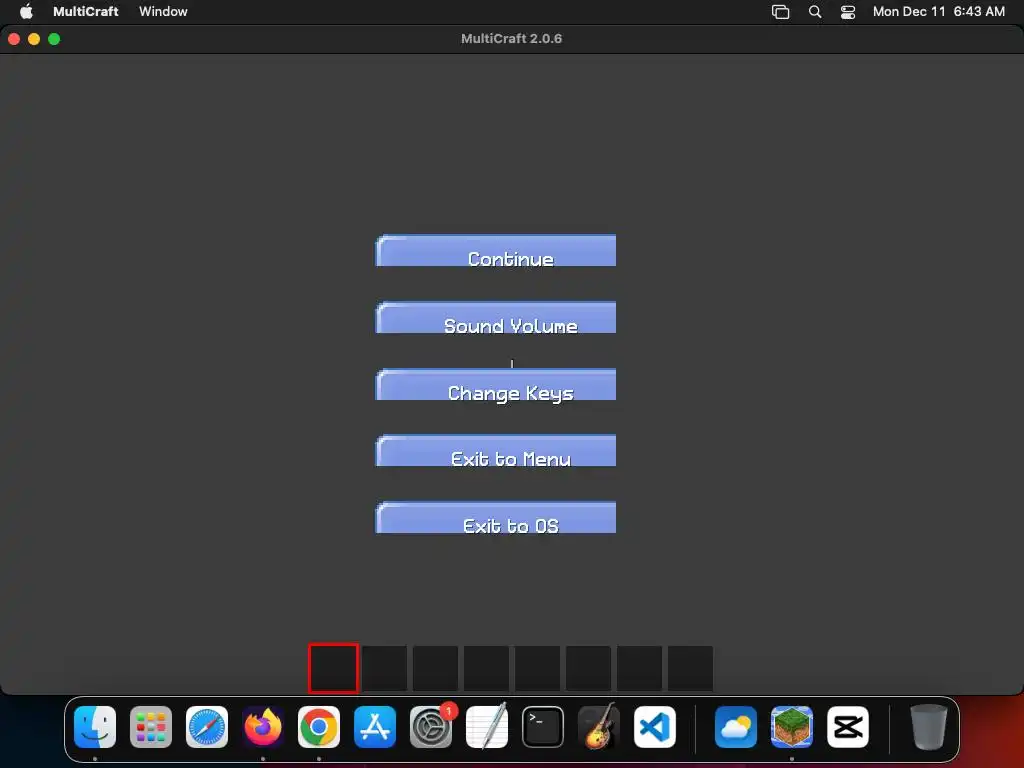Open Spotlight search in menu bar
The height and width of the screenshot is (768, 1024).
[814, 11]
